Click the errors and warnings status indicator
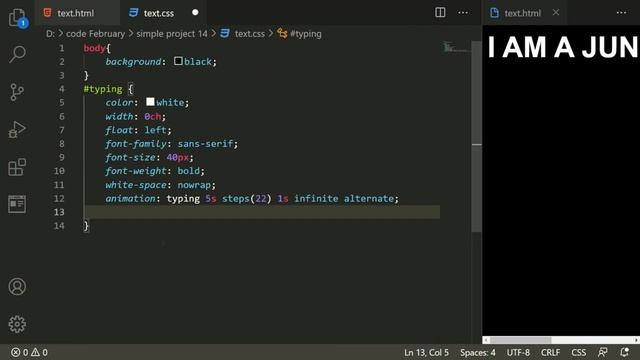 (x=29, y=352)
